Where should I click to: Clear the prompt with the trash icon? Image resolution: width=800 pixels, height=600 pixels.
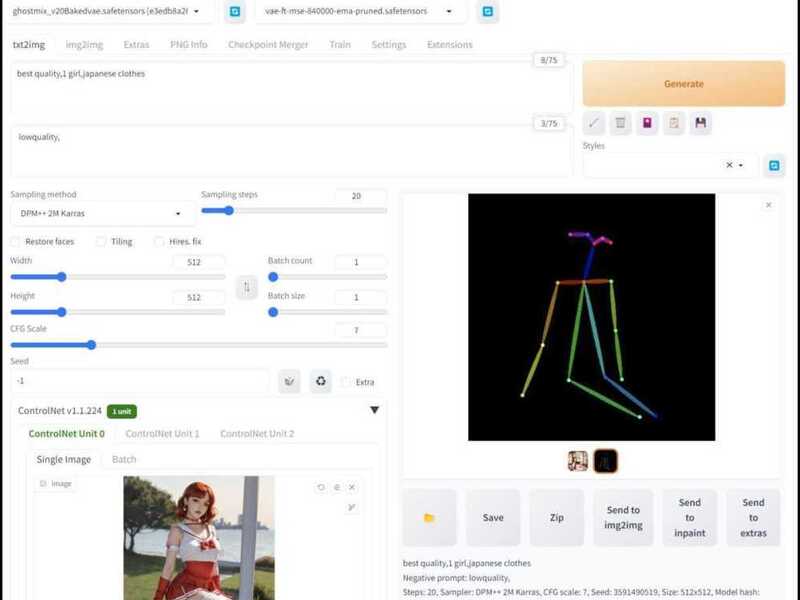621,123
